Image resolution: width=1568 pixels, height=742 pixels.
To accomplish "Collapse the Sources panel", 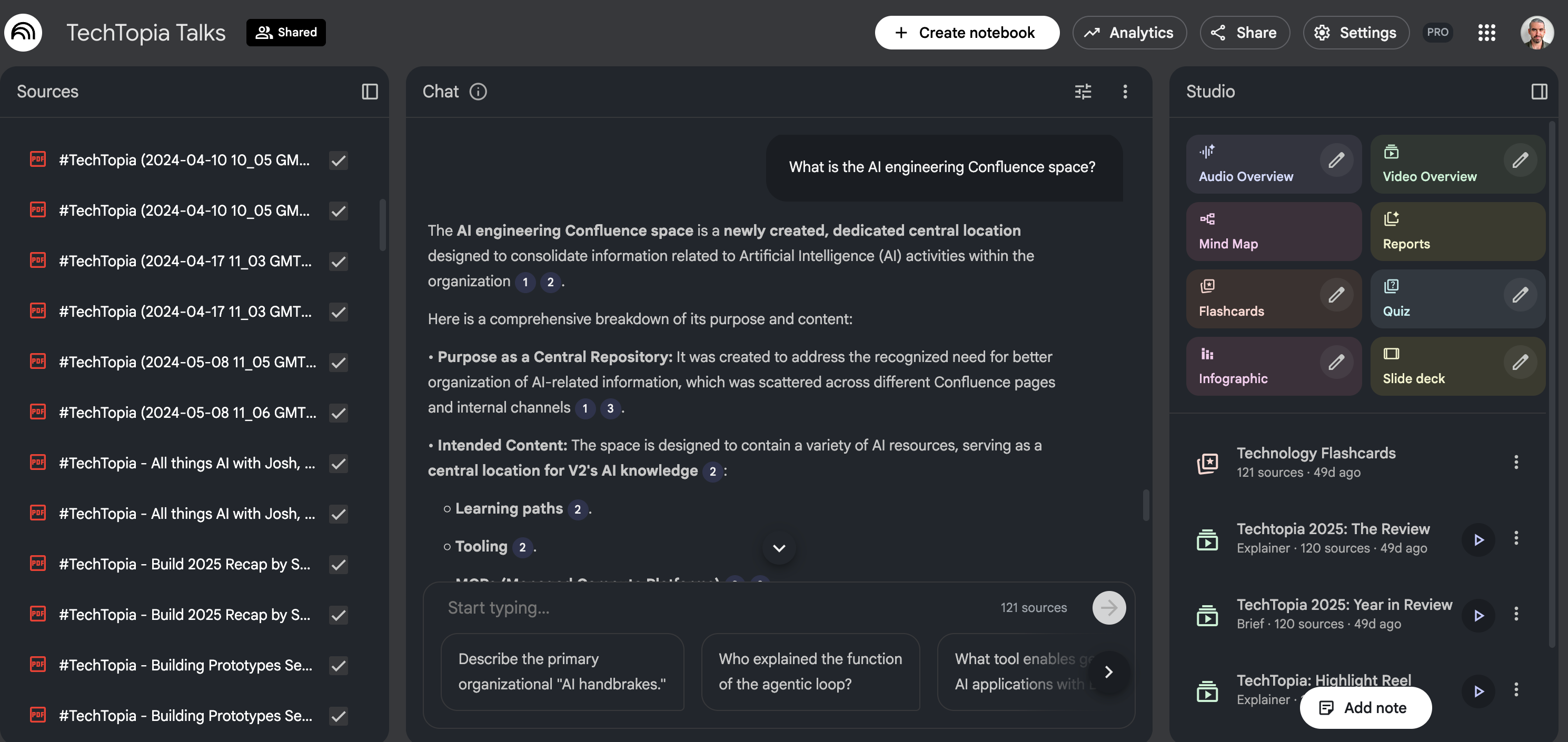I will (371, 91).
